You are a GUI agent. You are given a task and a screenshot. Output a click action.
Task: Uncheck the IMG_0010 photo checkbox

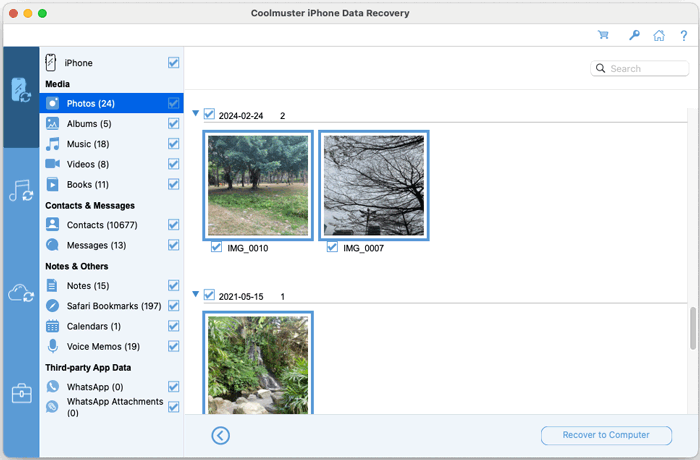pyautogui.click(x=217, y=247)
